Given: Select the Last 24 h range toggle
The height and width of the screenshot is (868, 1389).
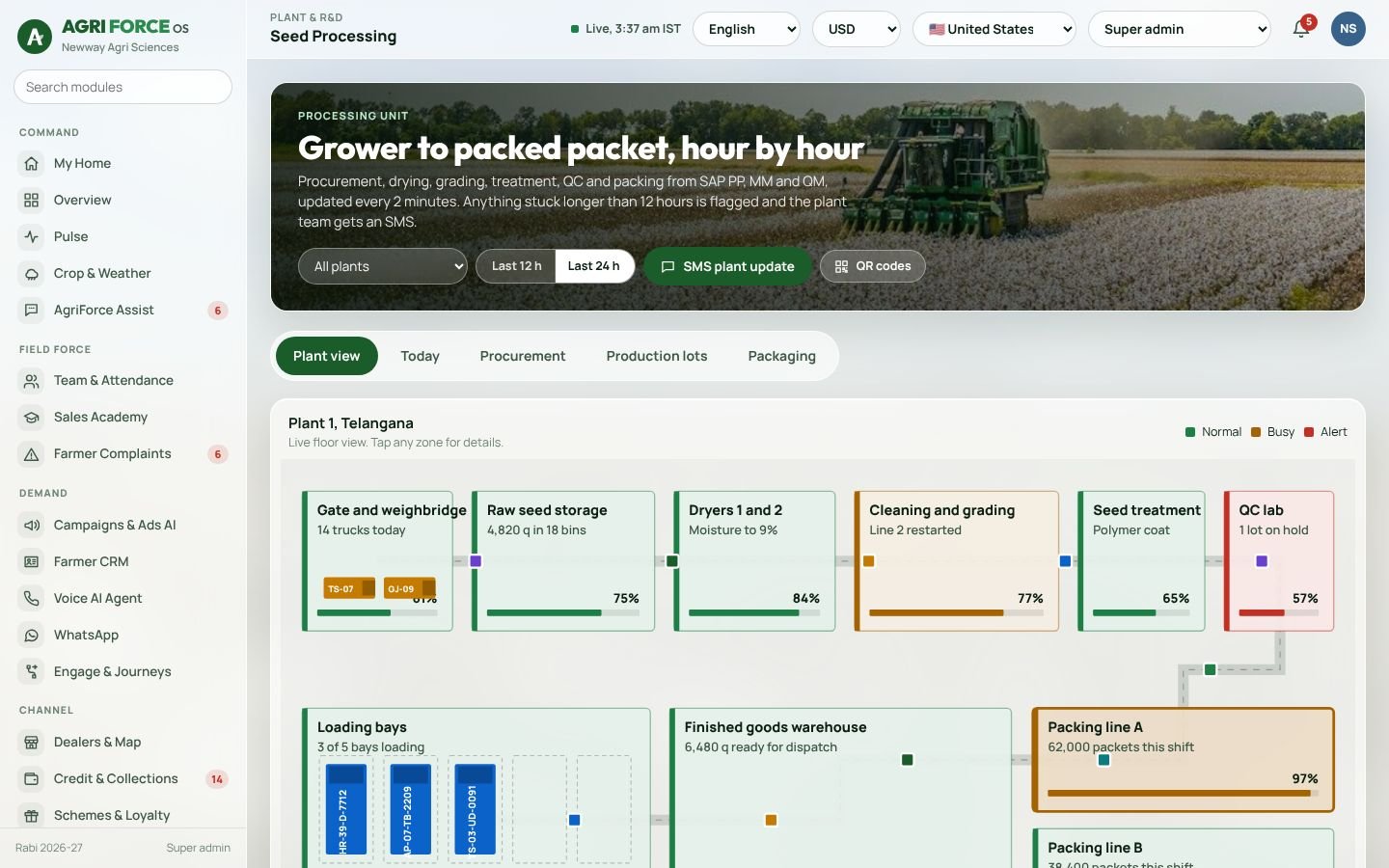Looking at the screenshot, I should tap(594, 266).
